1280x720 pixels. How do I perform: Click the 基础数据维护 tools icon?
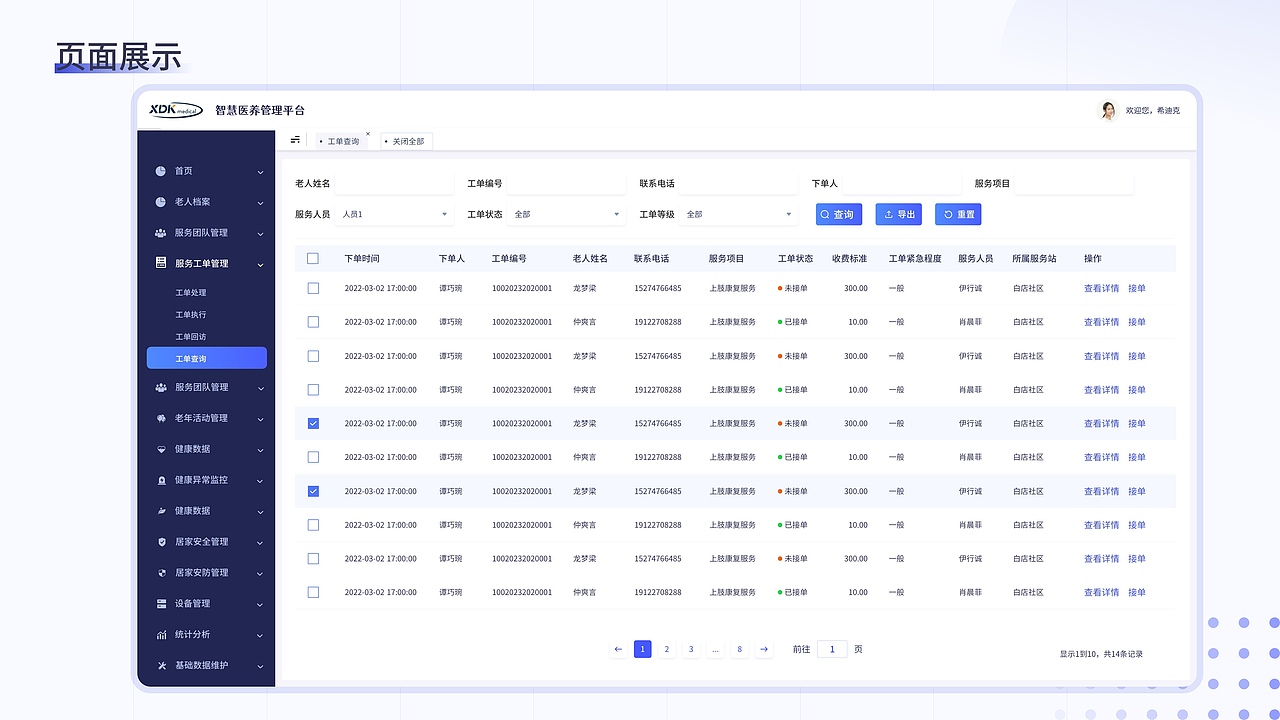pyautogui.click(x=161, y=666)
